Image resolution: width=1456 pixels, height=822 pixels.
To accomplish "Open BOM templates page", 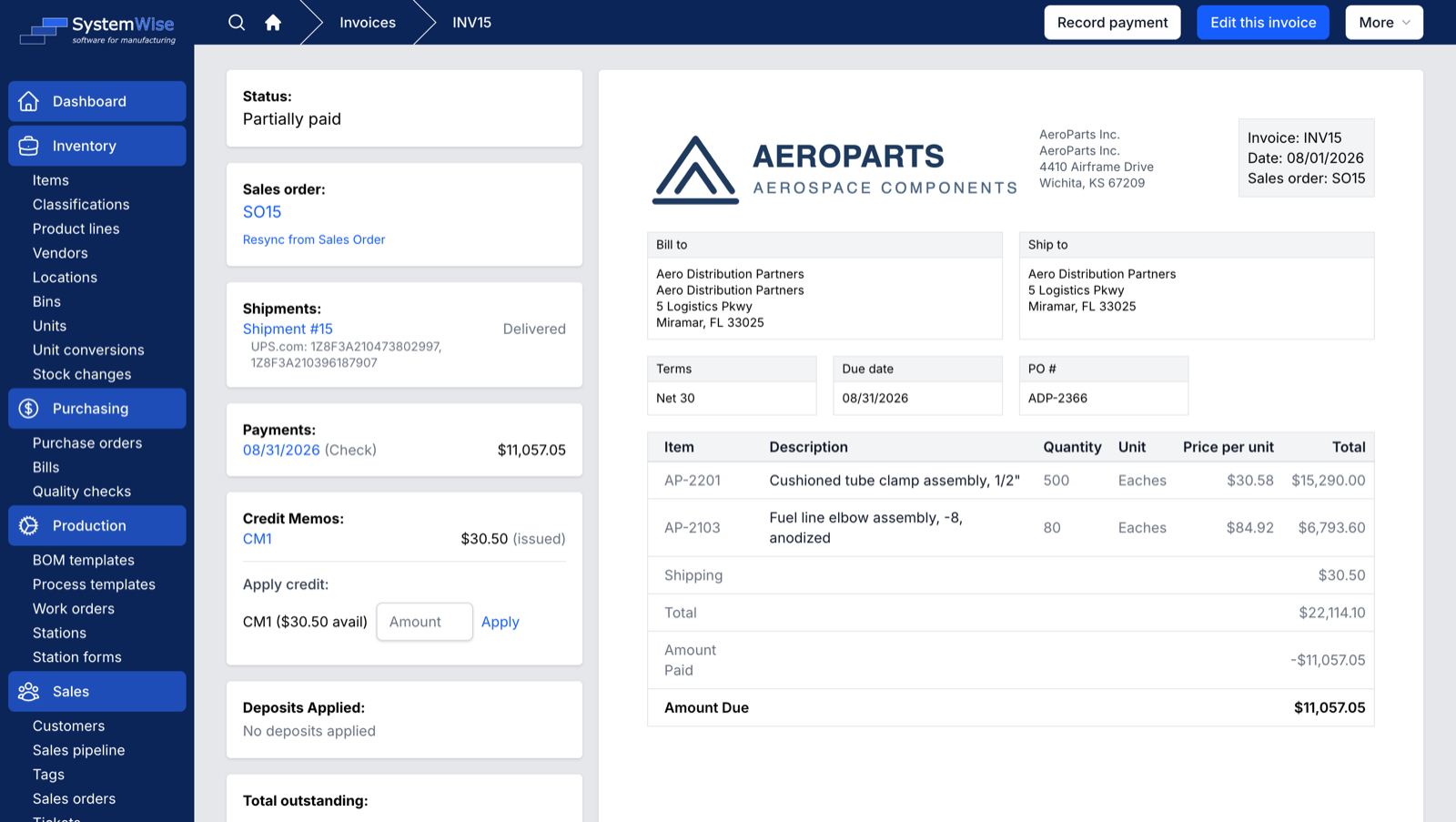I will tap(84, 560).
